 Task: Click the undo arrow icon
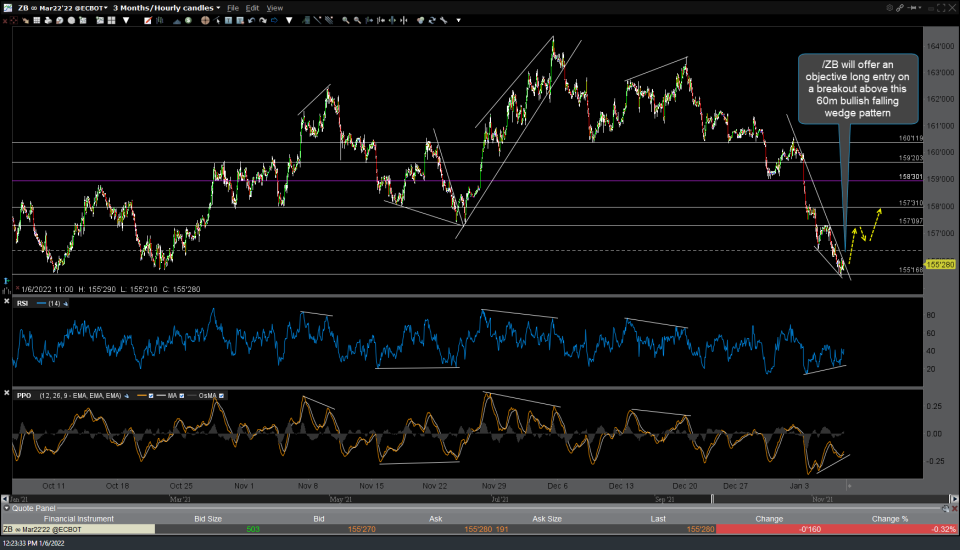click(252, 20)
